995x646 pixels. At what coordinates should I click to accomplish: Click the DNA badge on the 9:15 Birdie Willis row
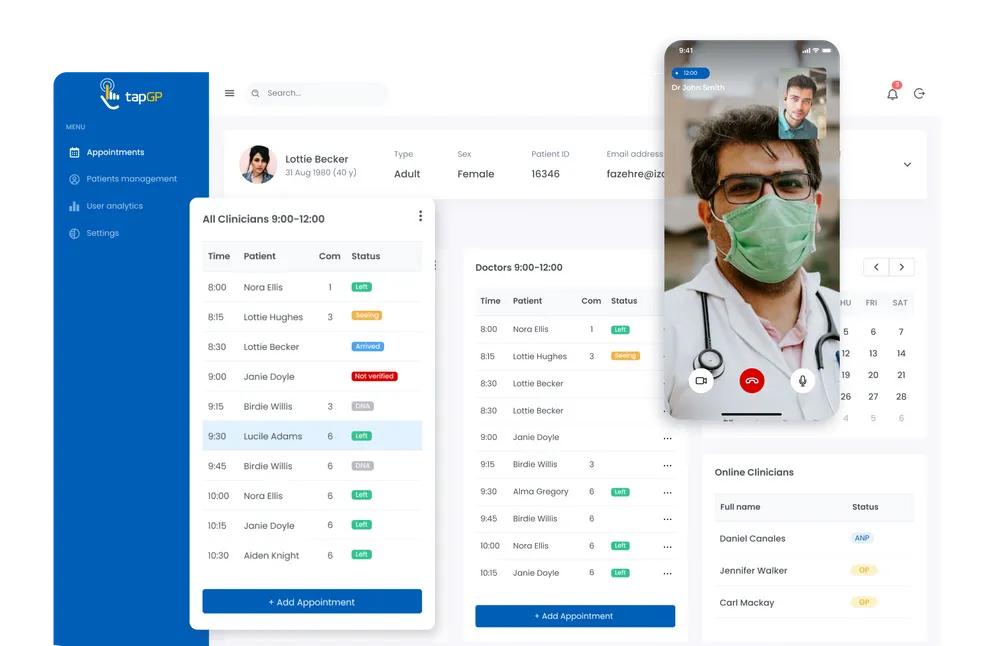(362, 406)
